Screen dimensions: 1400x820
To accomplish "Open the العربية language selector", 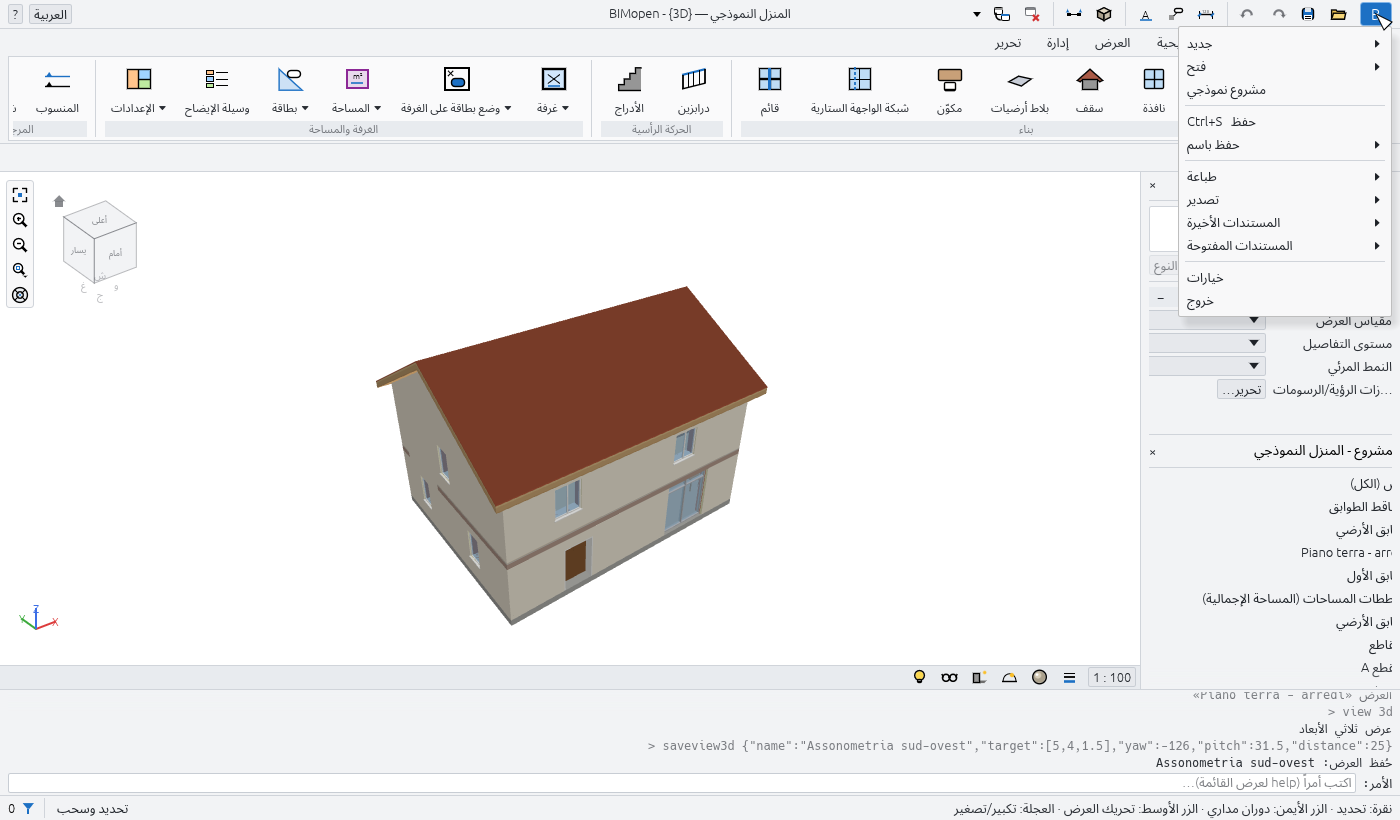I will coord(50,14).
